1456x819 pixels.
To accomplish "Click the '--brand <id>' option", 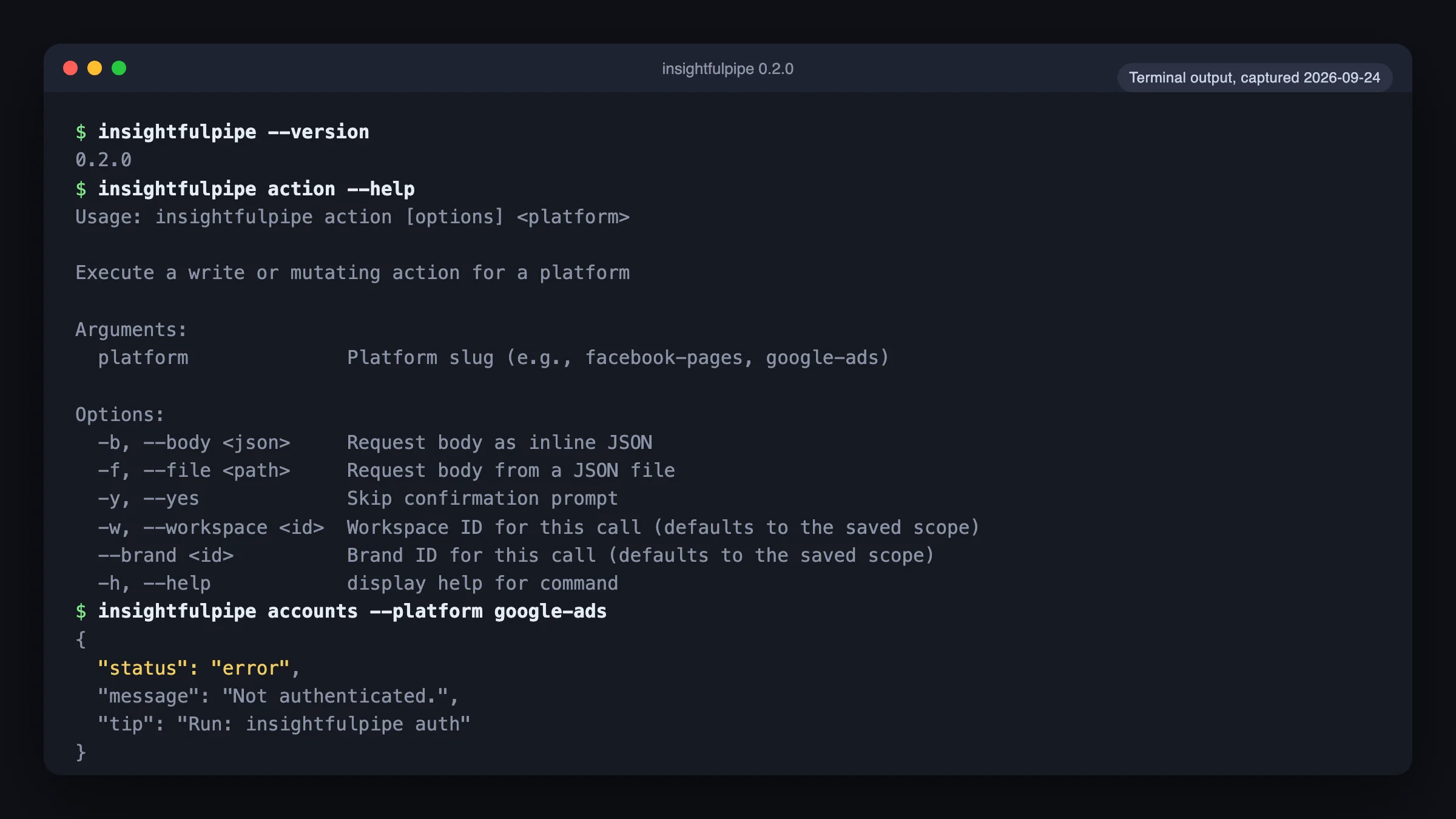I will coord(166,555).
